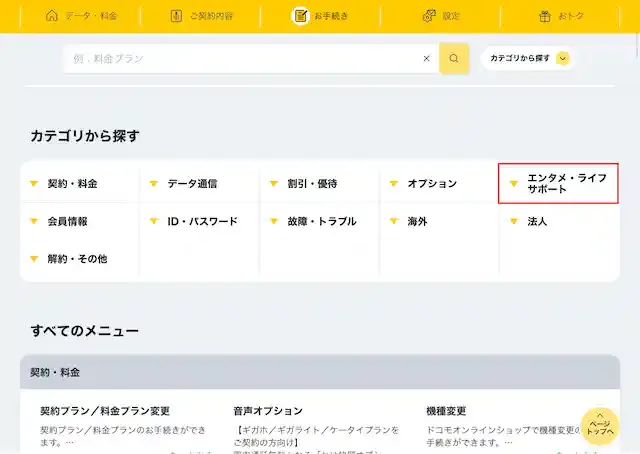Expand the オプション category
This screenshot has width=640, height=454.
click(440, 184)
